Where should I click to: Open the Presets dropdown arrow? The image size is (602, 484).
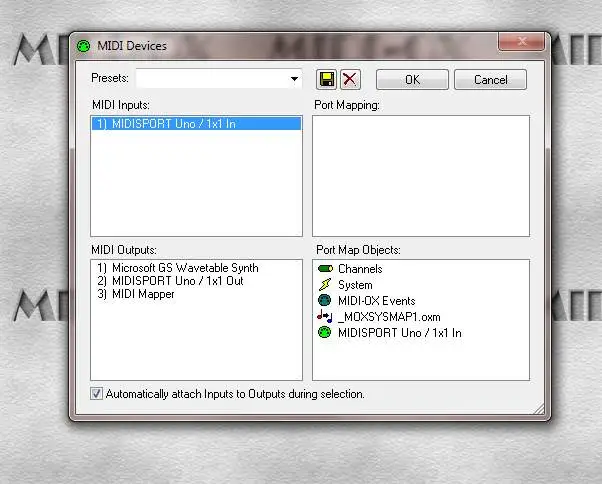coord(294,79)
